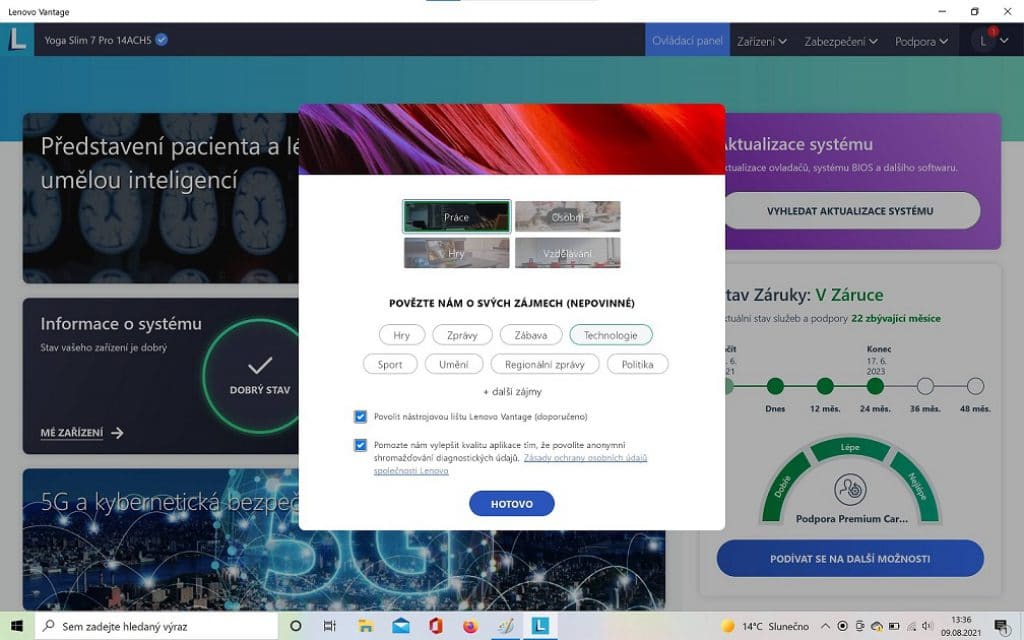Open the Představení pacienta article card
This screenshot has height=640, width=1024.
point(161,198)
